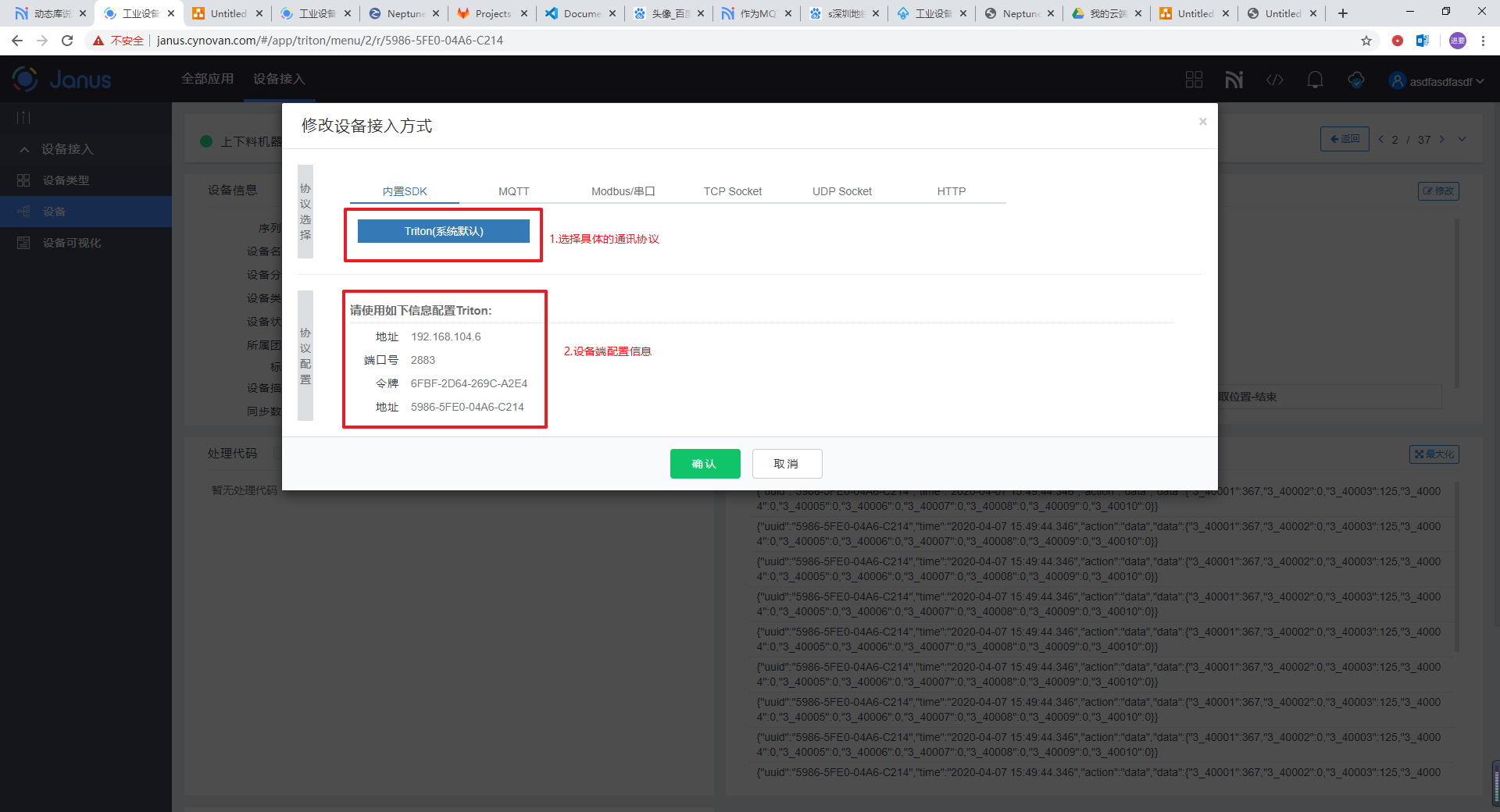Open 设备可视化 in the sidebar
The width and height of the screenshot is (1500, 812).
pyautogui.click(x=86, y=243)
